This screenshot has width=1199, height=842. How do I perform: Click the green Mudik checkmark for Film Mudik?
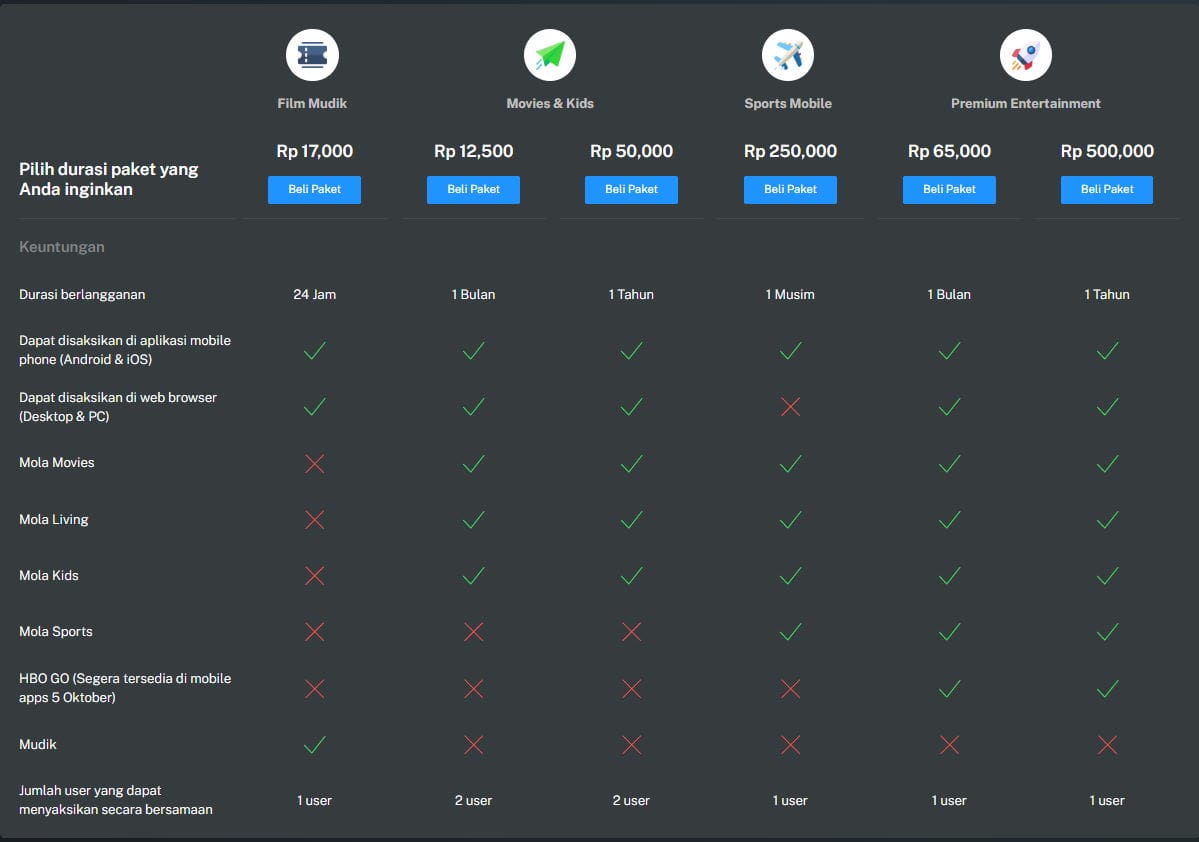(x=314, y=744)
